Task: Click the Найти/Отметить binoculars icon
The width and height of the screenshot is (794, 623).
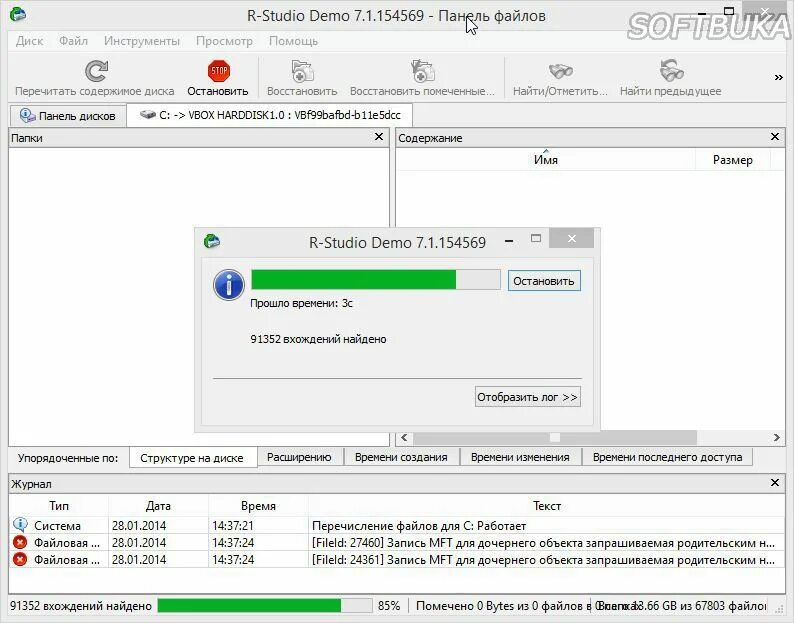Action: tap(561, 71)
